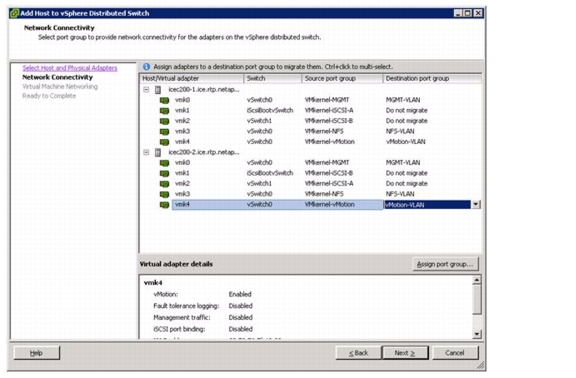Click the adapter details scroll down arrow
Image resolution: width=576 pixels, height=378 pixels.
pyautogui.click(x=476, y=334)
